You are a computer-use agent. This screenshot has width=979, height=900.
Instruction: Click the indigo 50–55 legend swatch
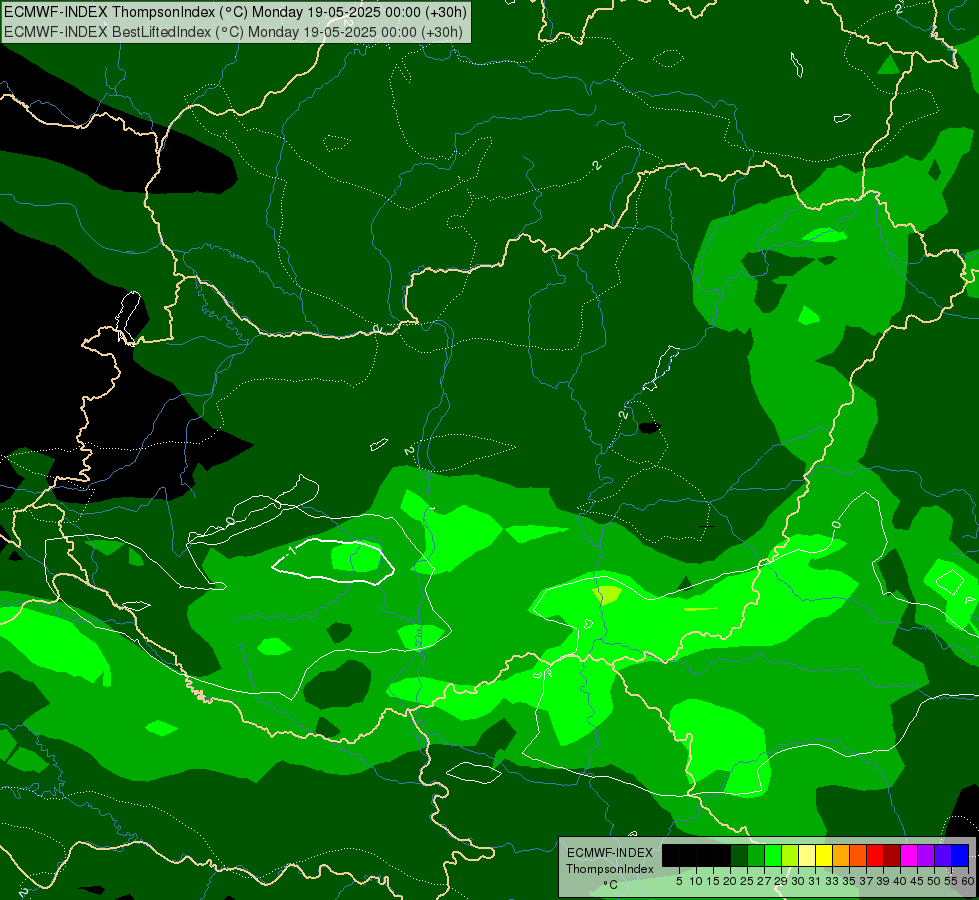click(x=943, y=855)
